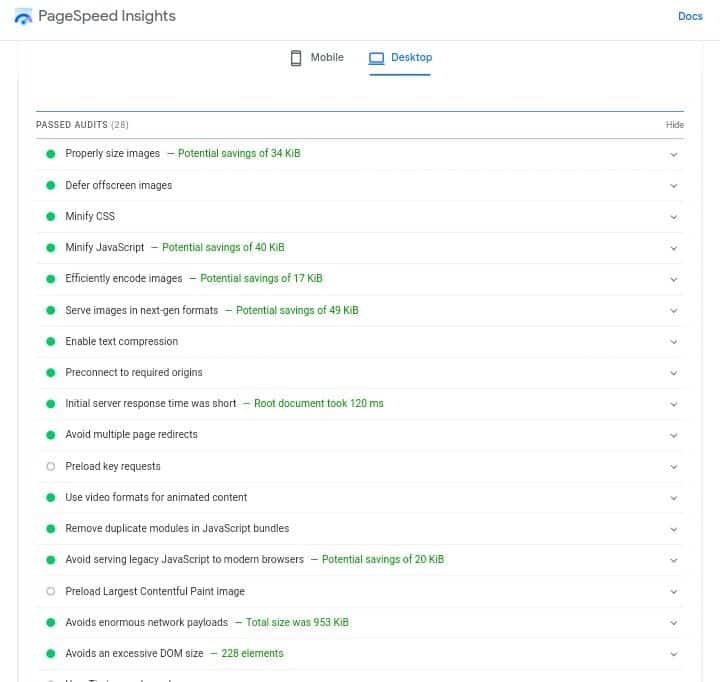The width and height of the screenshot is (720, 682).
Task: Expand the Defer offscreen images chevron
Action: point(673,186)
